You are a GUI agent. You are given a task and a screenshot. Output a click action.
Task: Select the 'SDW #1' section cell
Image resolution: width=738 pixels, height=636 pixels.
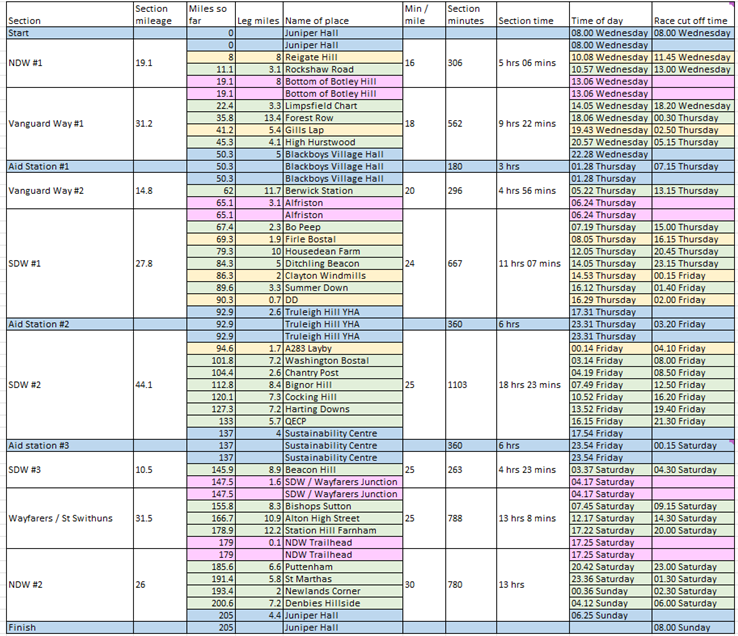click(70, 264)
